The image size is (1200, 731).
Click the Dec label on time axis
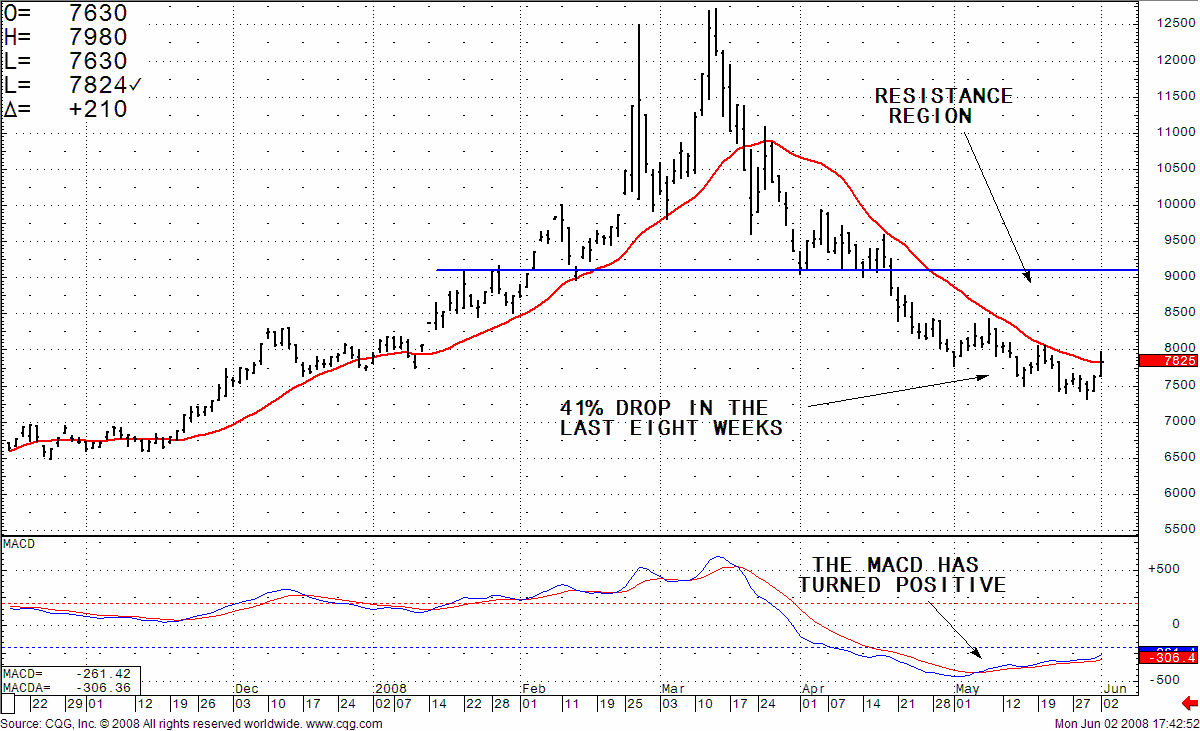(246, 689)
